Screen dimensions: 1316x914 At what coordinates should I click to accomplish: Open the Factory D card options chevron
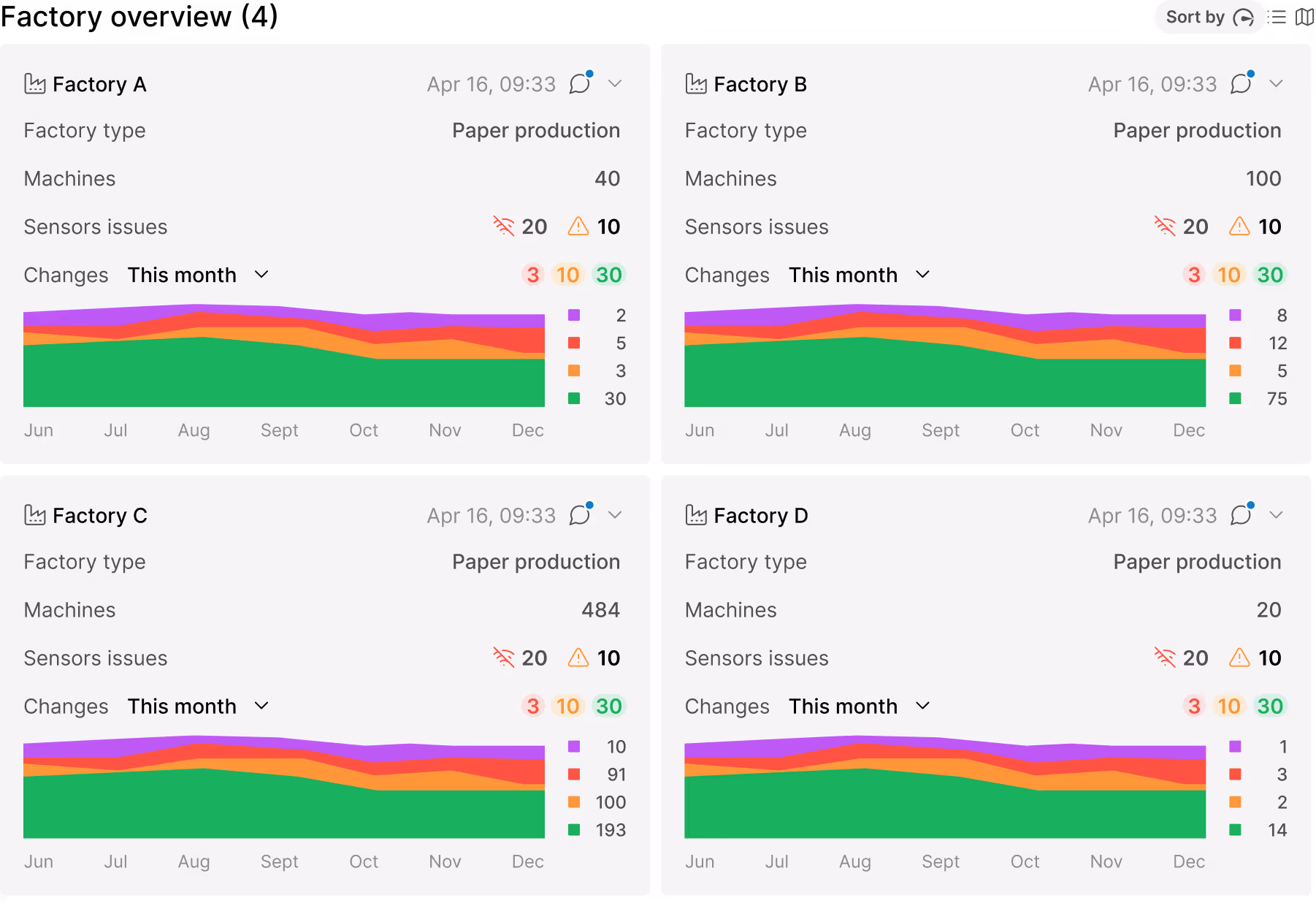click(1277, 515)
